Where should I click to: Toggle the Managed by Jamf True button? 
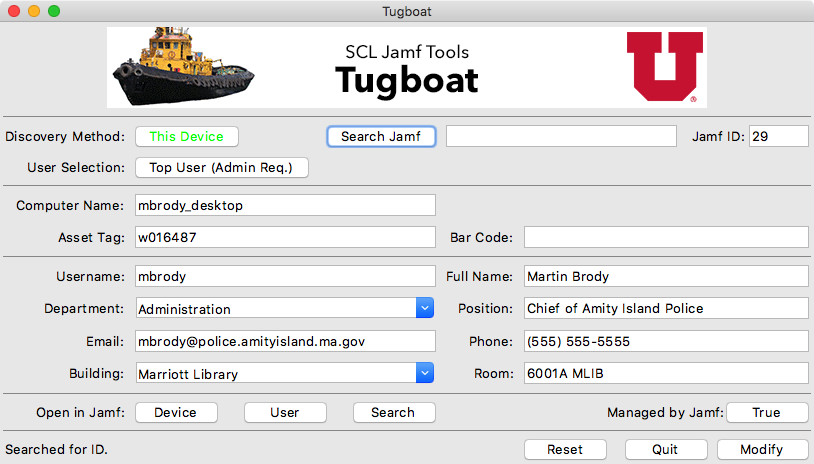pos(767,413)
